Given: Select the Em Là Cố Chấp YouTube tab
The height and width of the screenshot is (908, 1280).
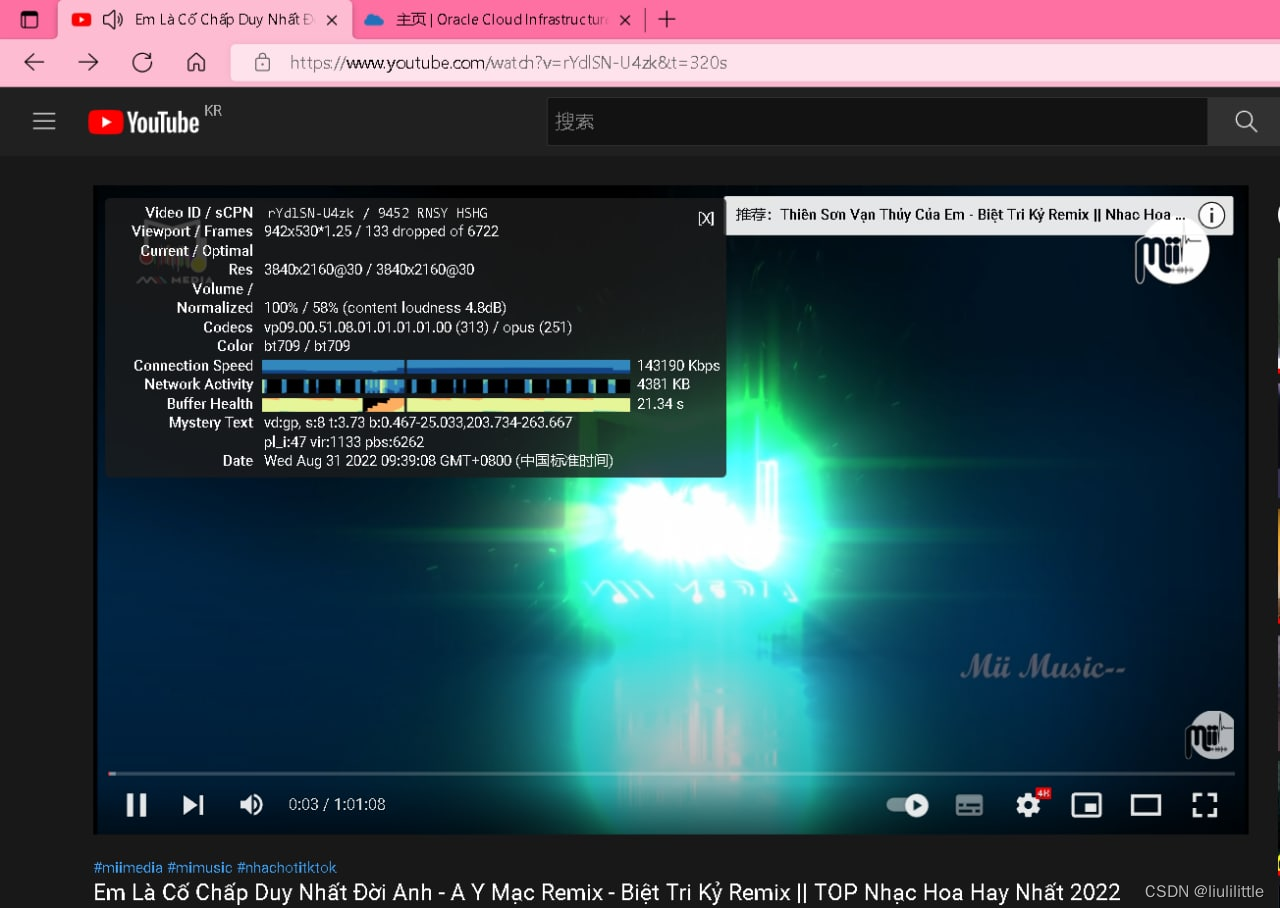Looking at the screenshot, I should (x=205, y=19).
